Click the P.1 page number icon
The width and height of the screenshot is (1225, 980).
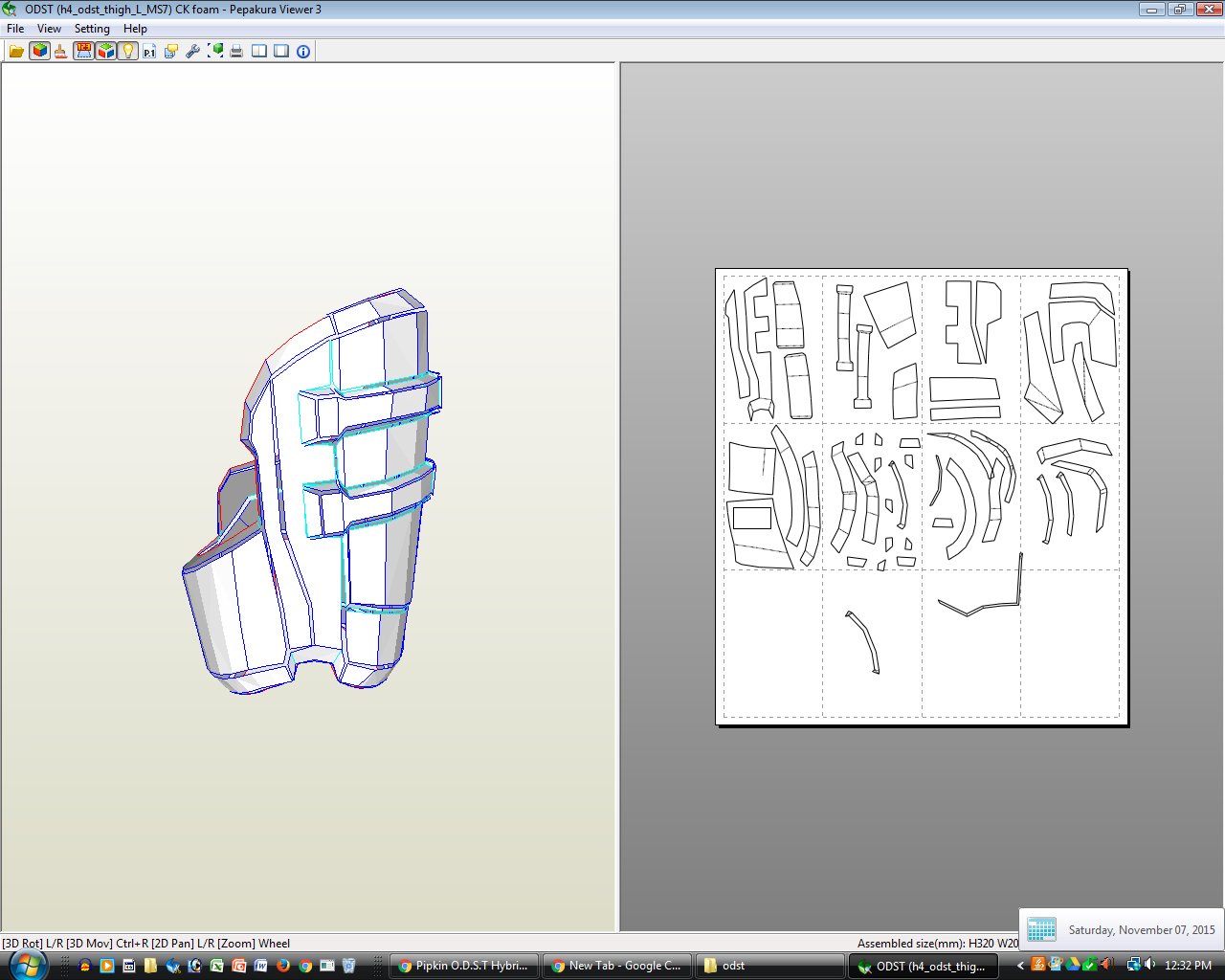click(x=149, y=51)
